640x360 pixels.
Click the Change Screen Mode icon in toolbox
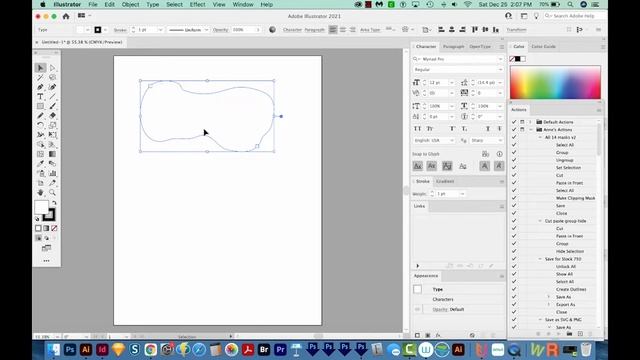(x=46, y=248)
